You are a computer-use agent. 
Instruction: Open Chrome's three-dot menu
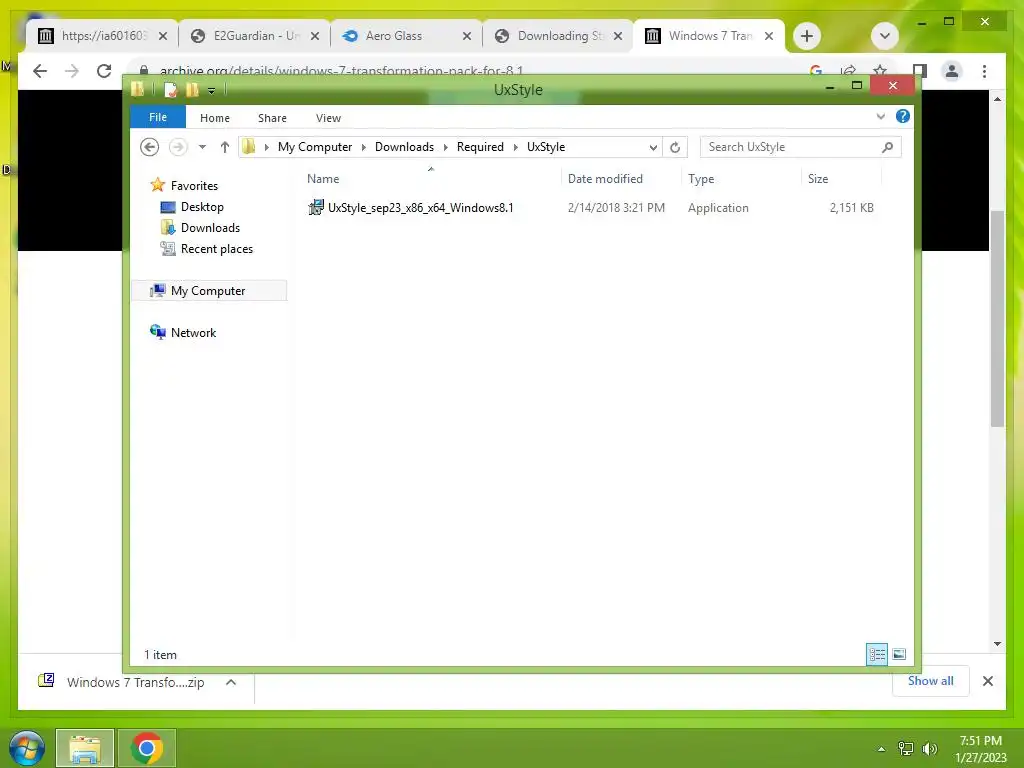pyautogui.click(x=984, y=71)
